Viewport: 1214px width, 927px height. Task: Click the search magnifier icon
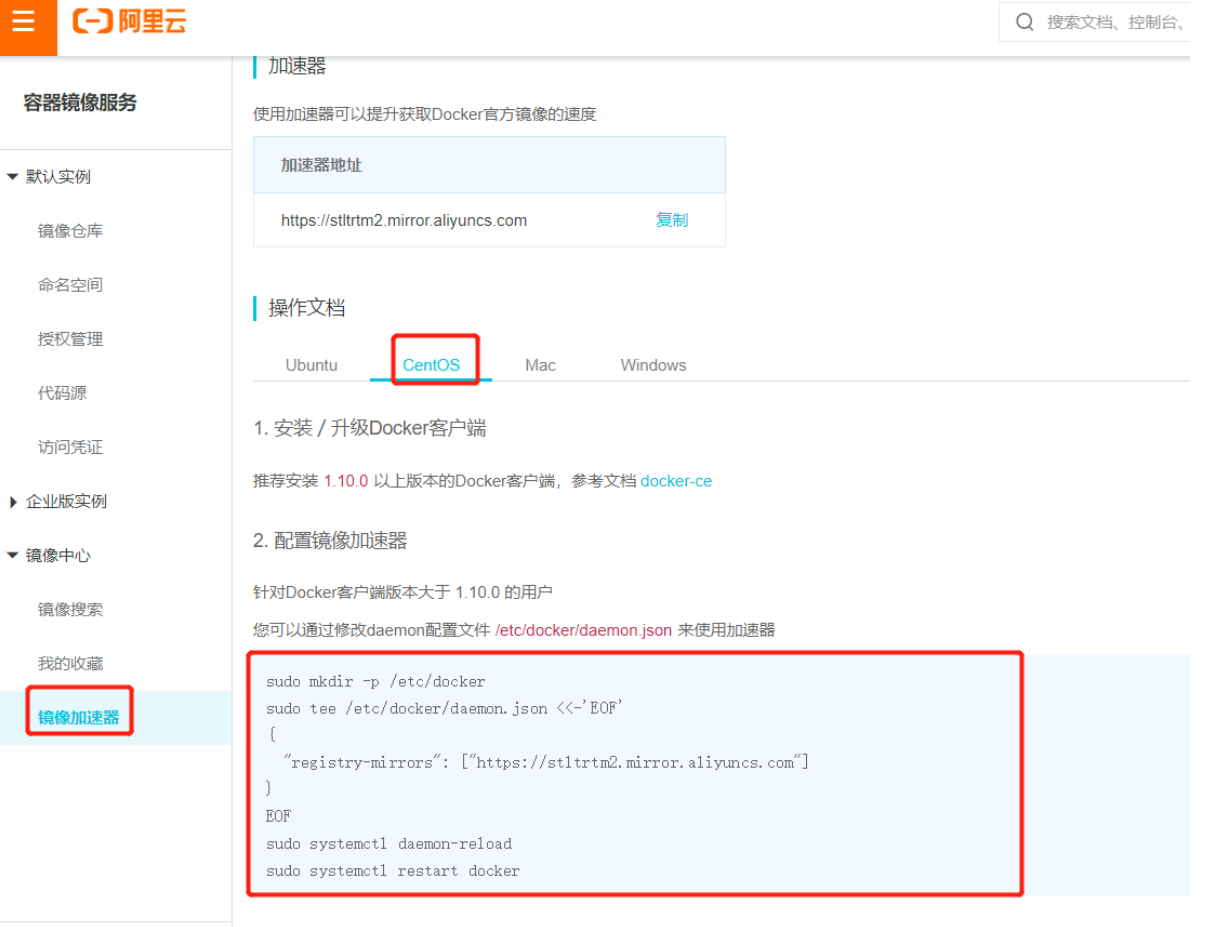pyautogui.click(x=1024, y=22)
